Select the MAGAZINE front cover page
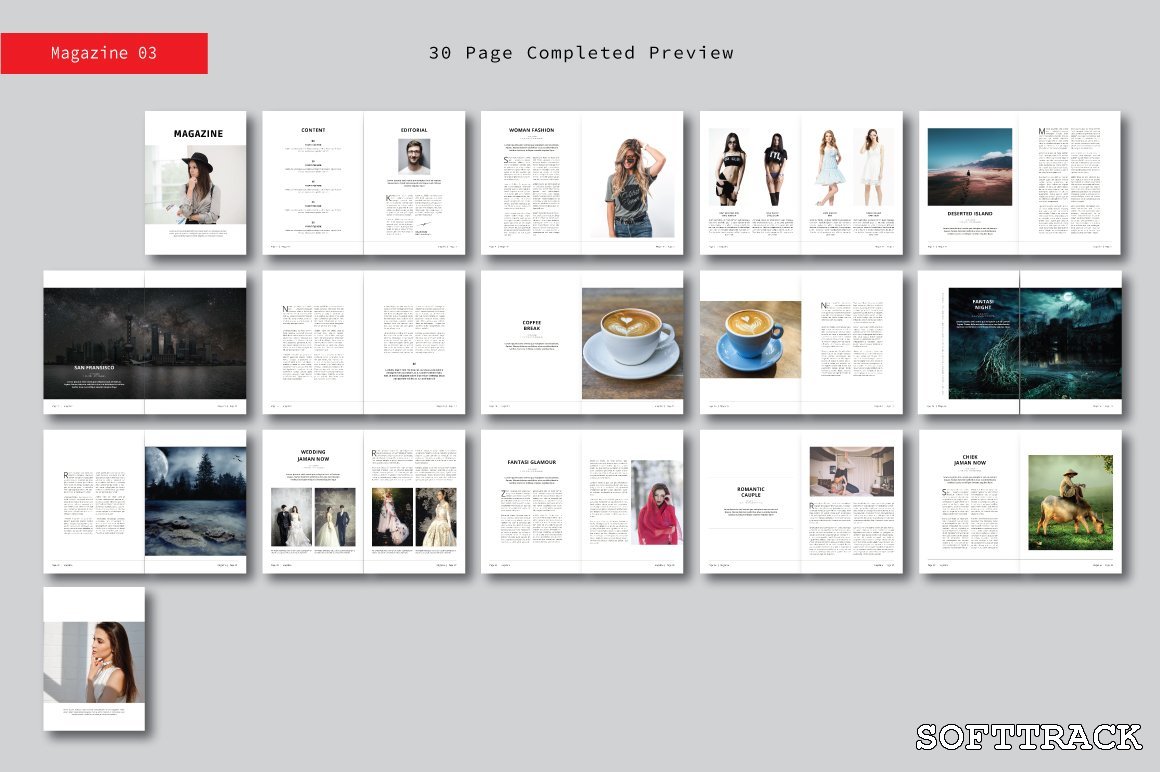This screenshot has width=1160, height=772. click(196, 182)
